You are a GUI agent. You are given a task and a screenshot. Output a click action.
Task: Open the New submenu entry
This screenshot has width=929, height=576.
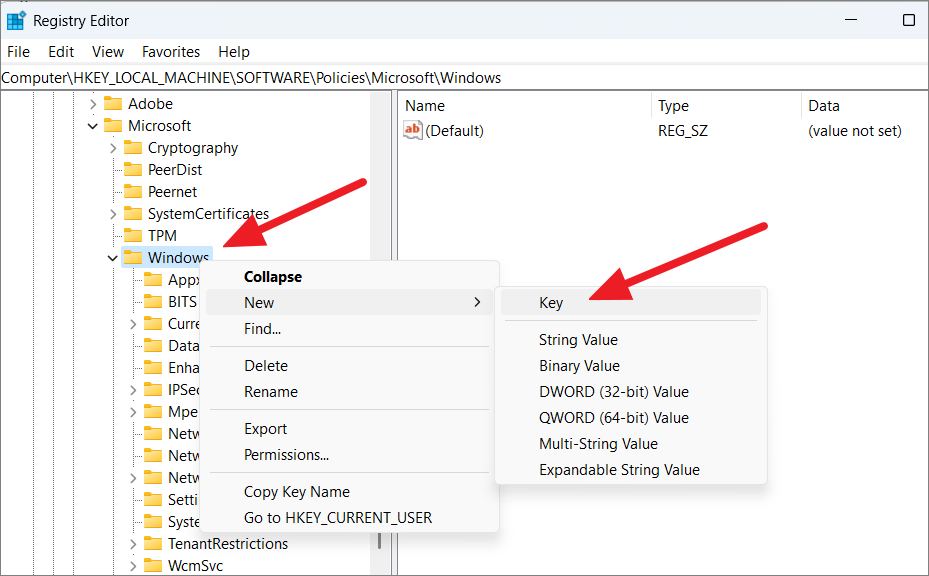(x=350, y=302)
